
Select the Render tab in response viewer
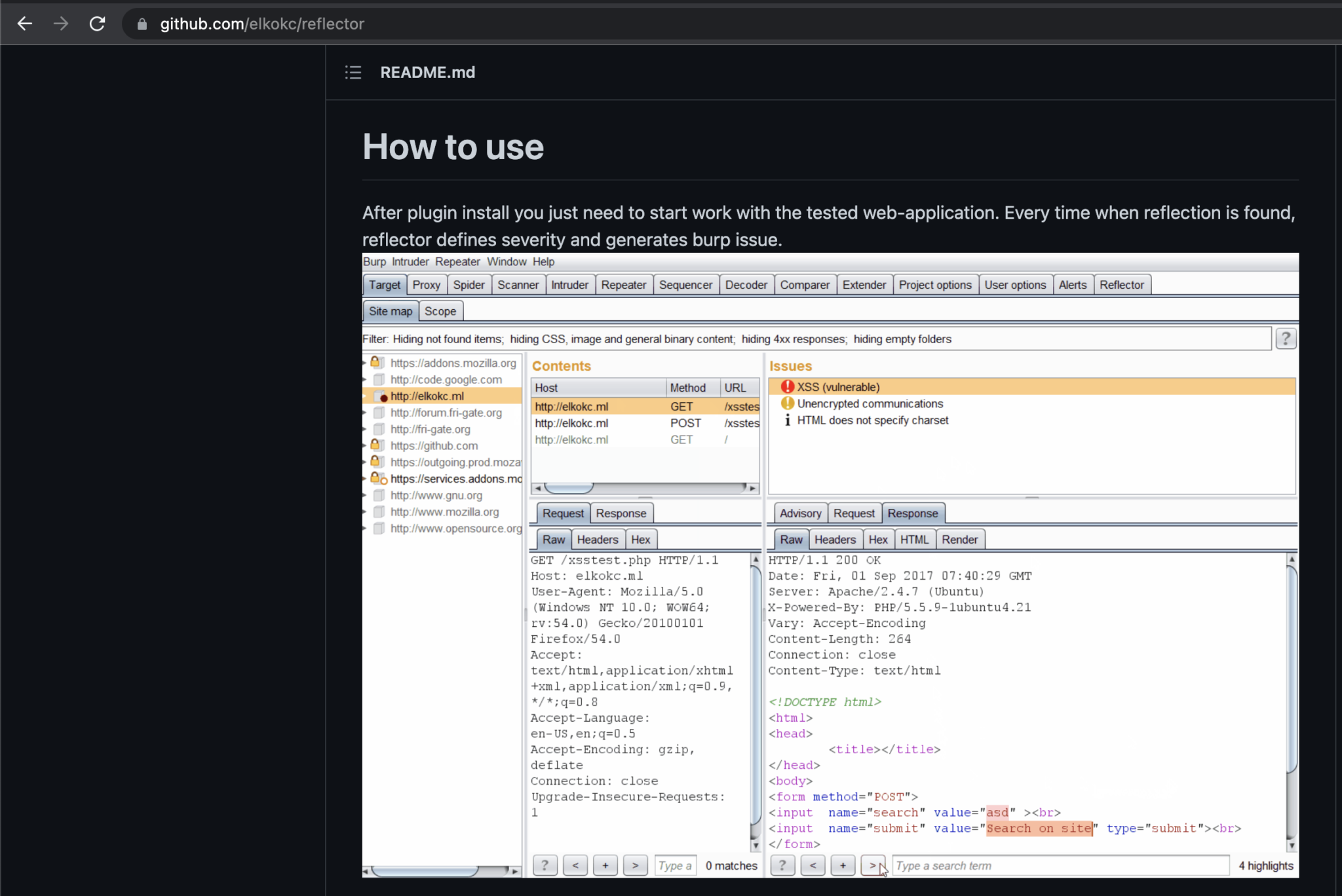[960, 539]
